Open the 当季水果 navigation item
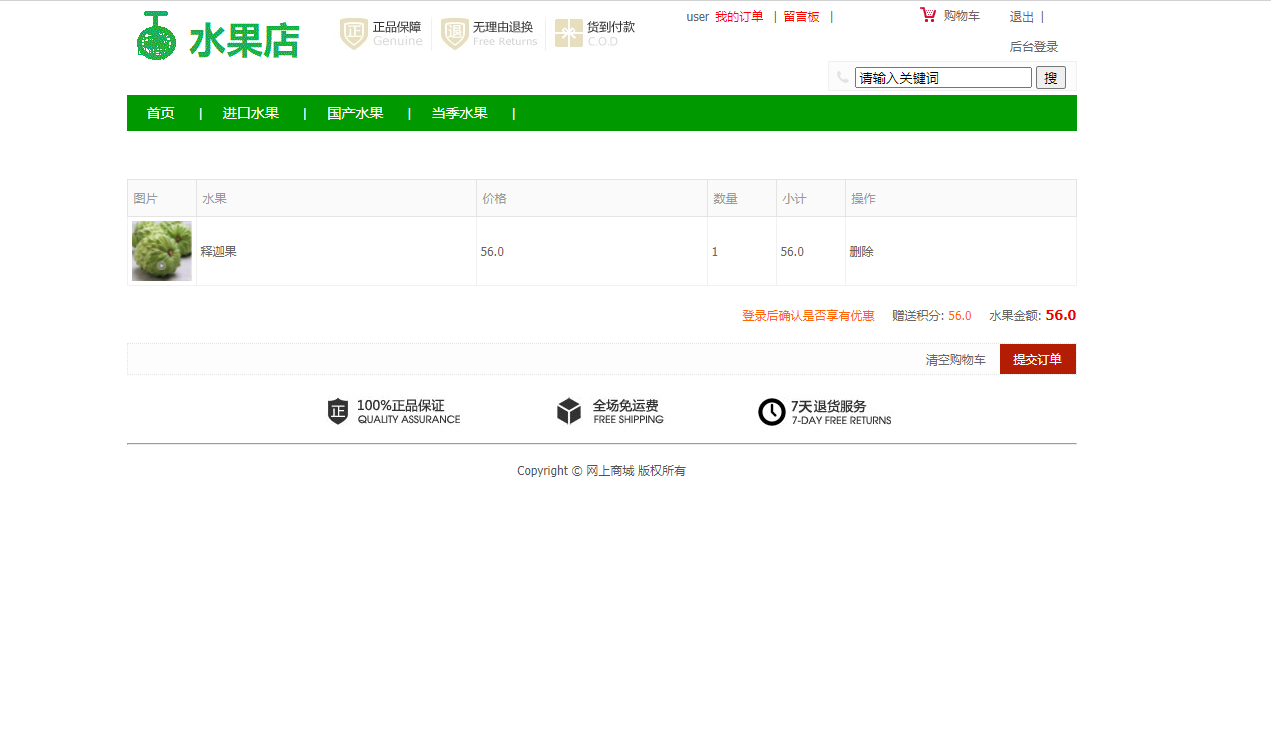This screenshot has height=740, width=1271. pyautogui.click(x=460, y=113)
